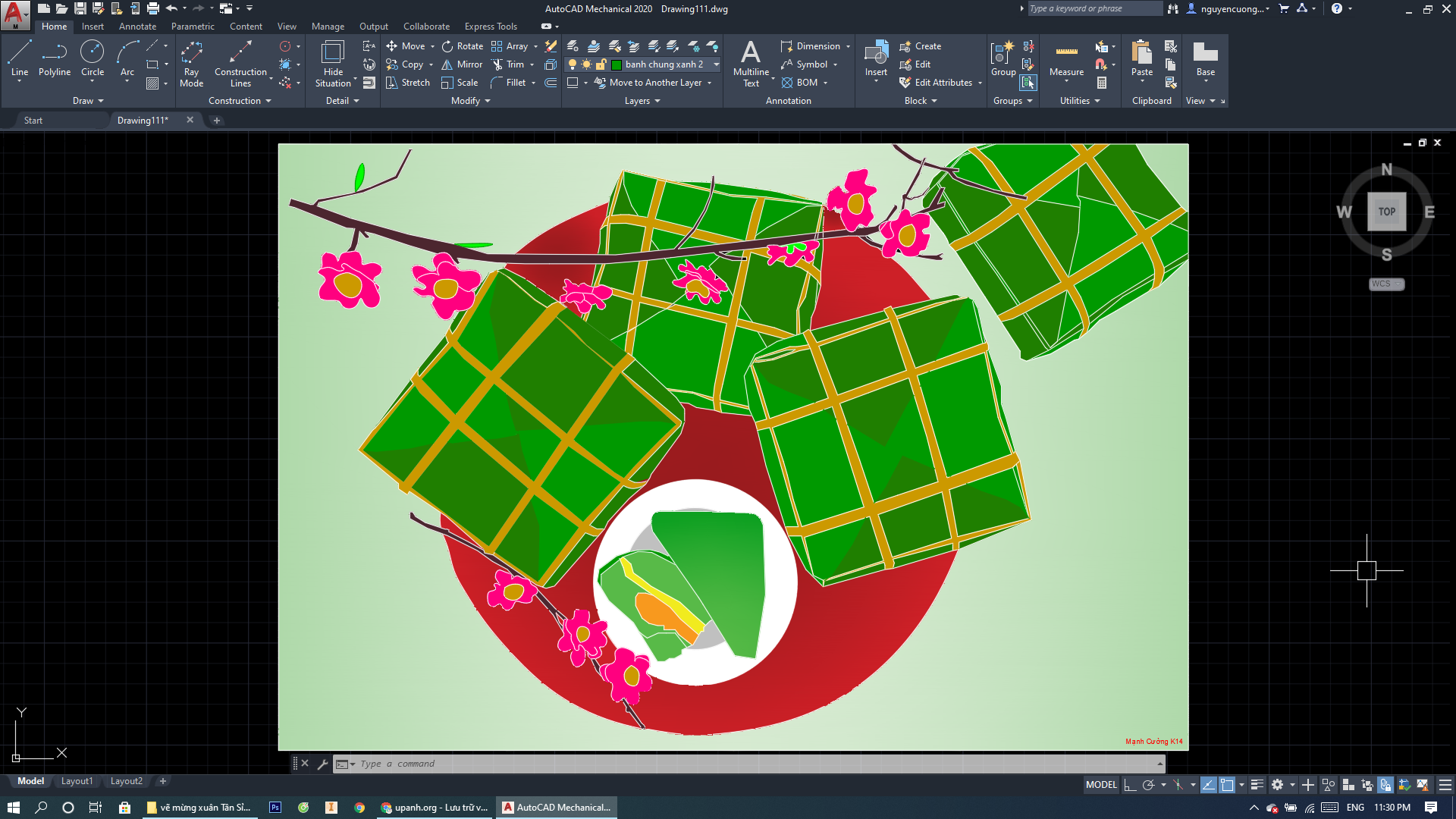Toggle Isometric drafting in status bar
Image resolution: width=1456 pixels, height=819 pixels.
click(x=1178, y=785)
